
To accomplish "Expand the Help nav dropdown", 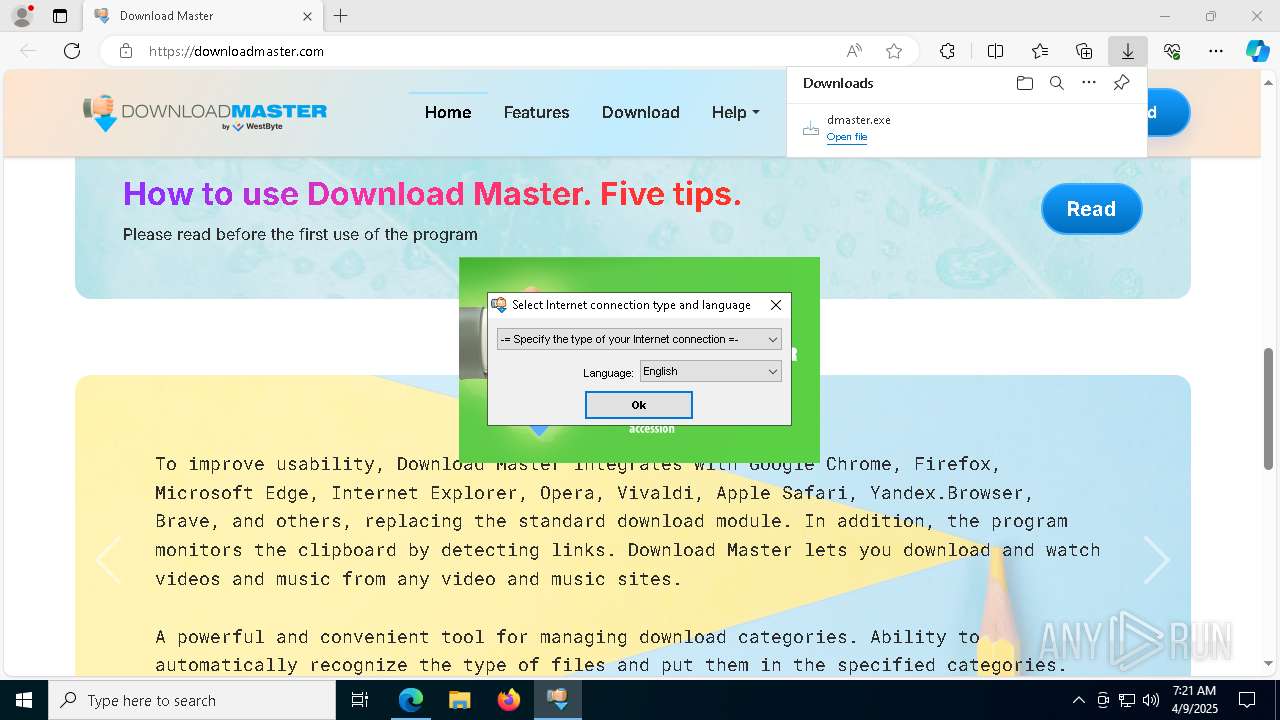I will 735,112.
